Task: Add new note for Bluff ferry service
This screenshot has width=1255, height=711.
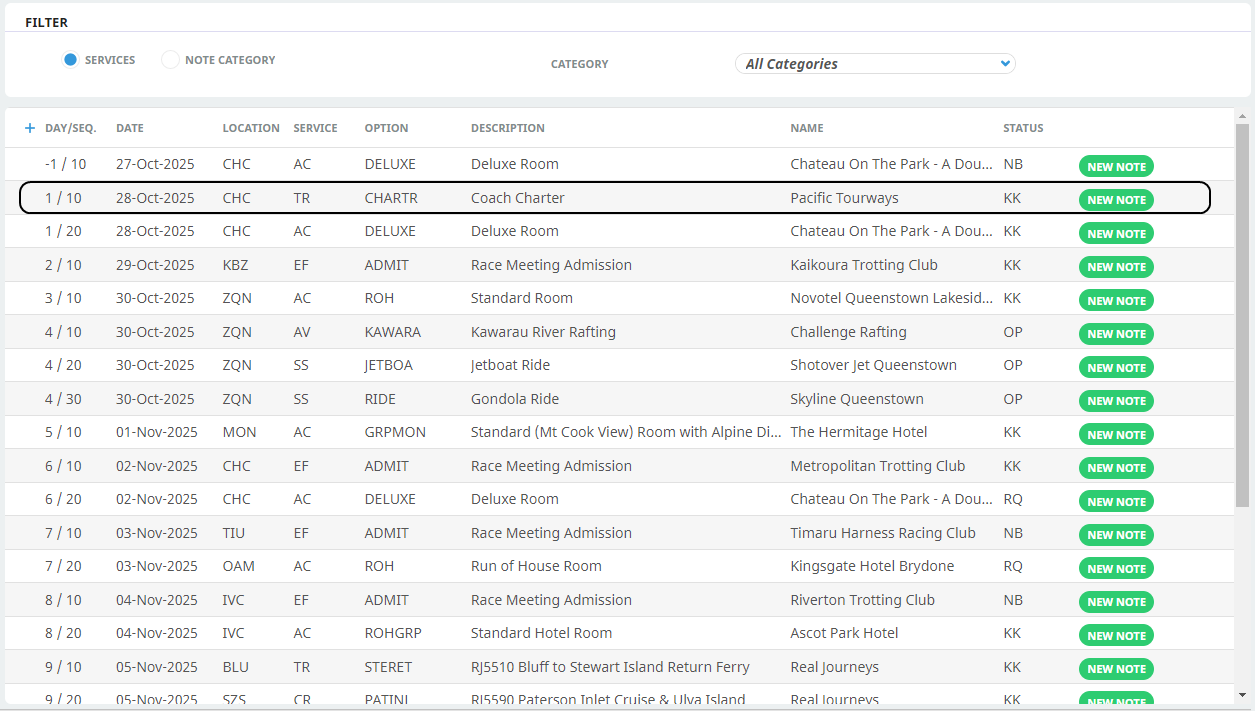Action: click(1116, 669)
